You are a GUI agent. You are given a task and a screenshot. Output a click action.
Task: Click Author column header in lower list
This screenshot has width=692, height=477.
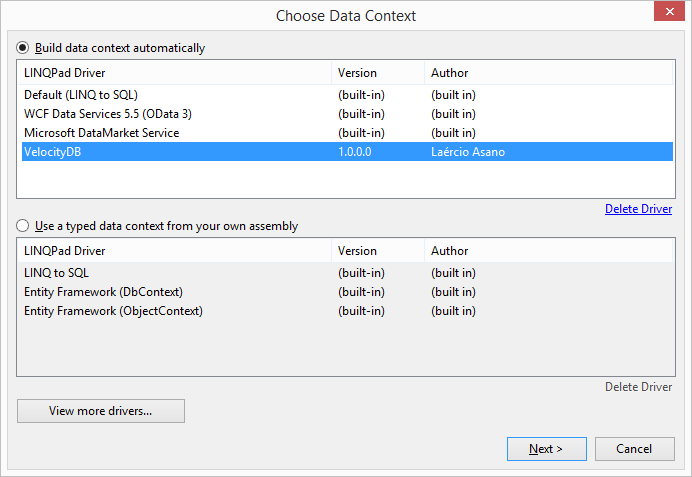549,251
